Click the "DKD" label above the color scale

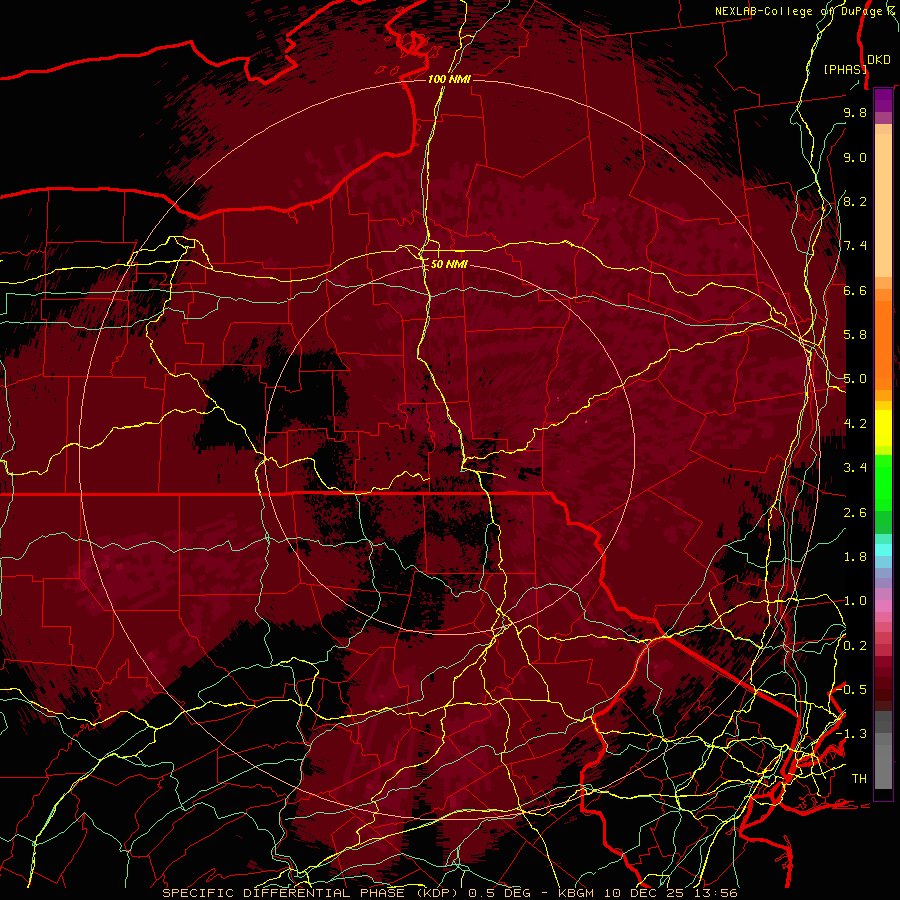pyautogui.click(x=879, y=60)
